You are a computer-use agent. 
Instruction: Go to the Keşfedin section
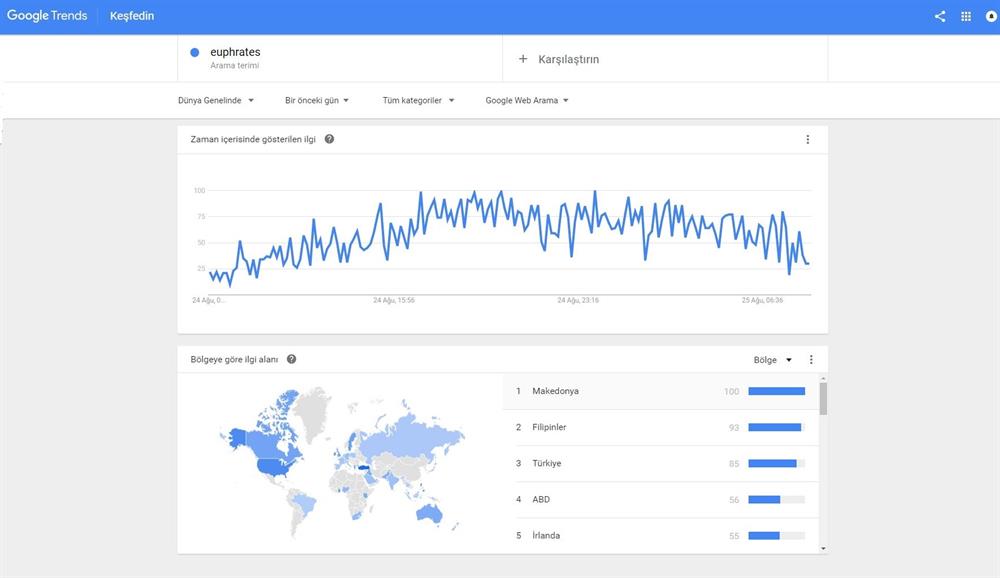click(131, 16)
